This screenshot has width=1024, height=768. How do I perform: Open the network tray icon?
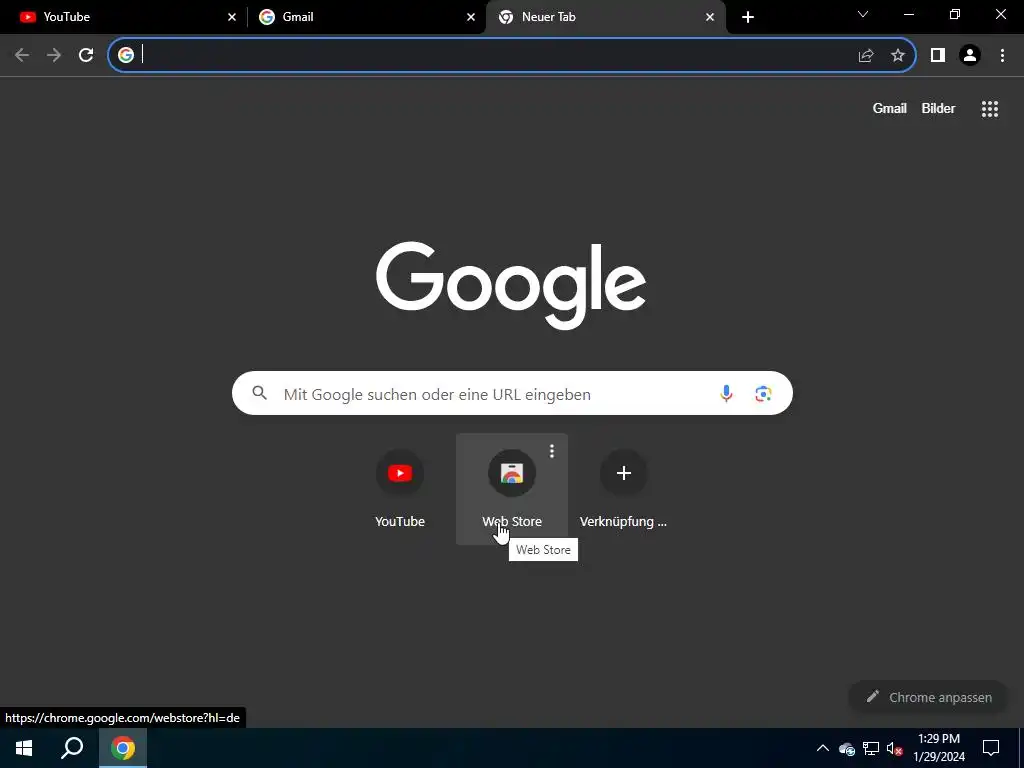pos(871,748)
